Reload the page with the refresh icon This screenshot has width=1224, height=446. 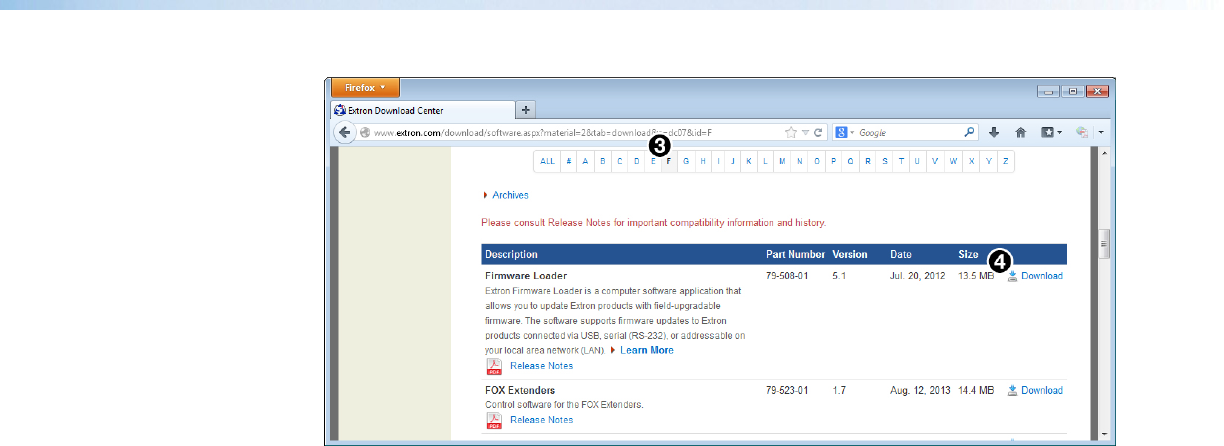pos(817,132)
